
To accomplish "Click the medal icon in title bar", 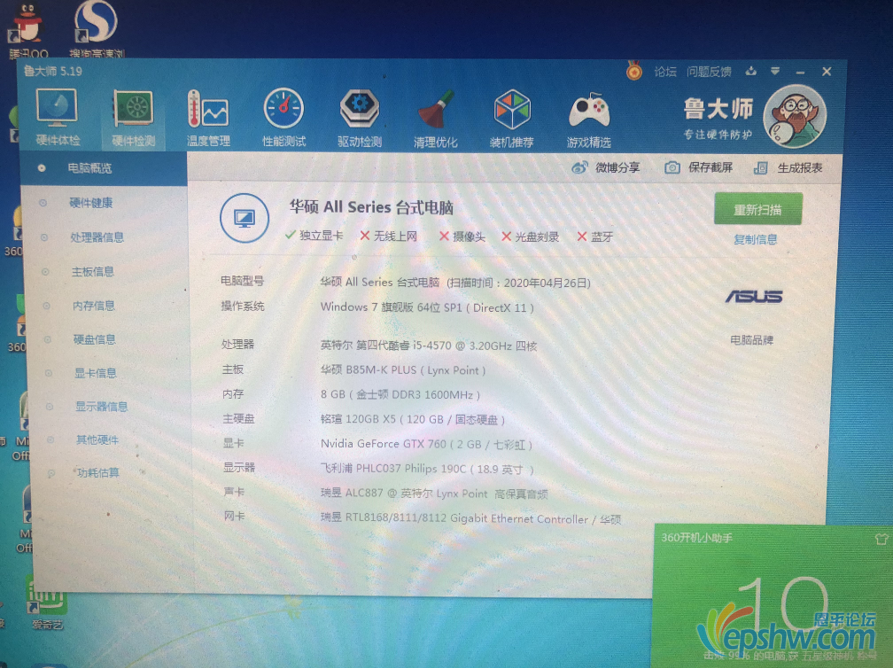I will (634, 71).
